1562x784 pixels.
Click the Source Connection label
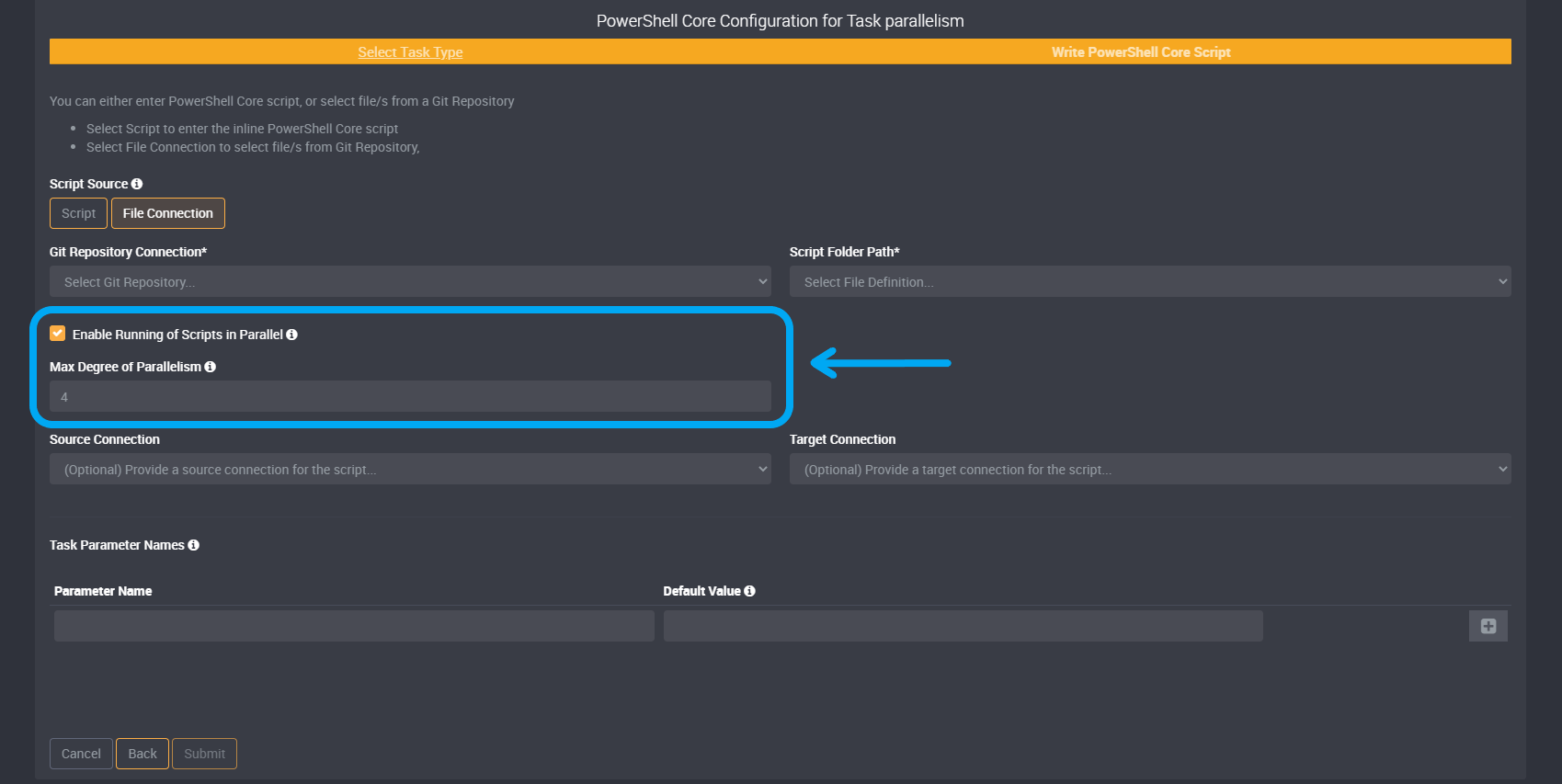point(105,439)
